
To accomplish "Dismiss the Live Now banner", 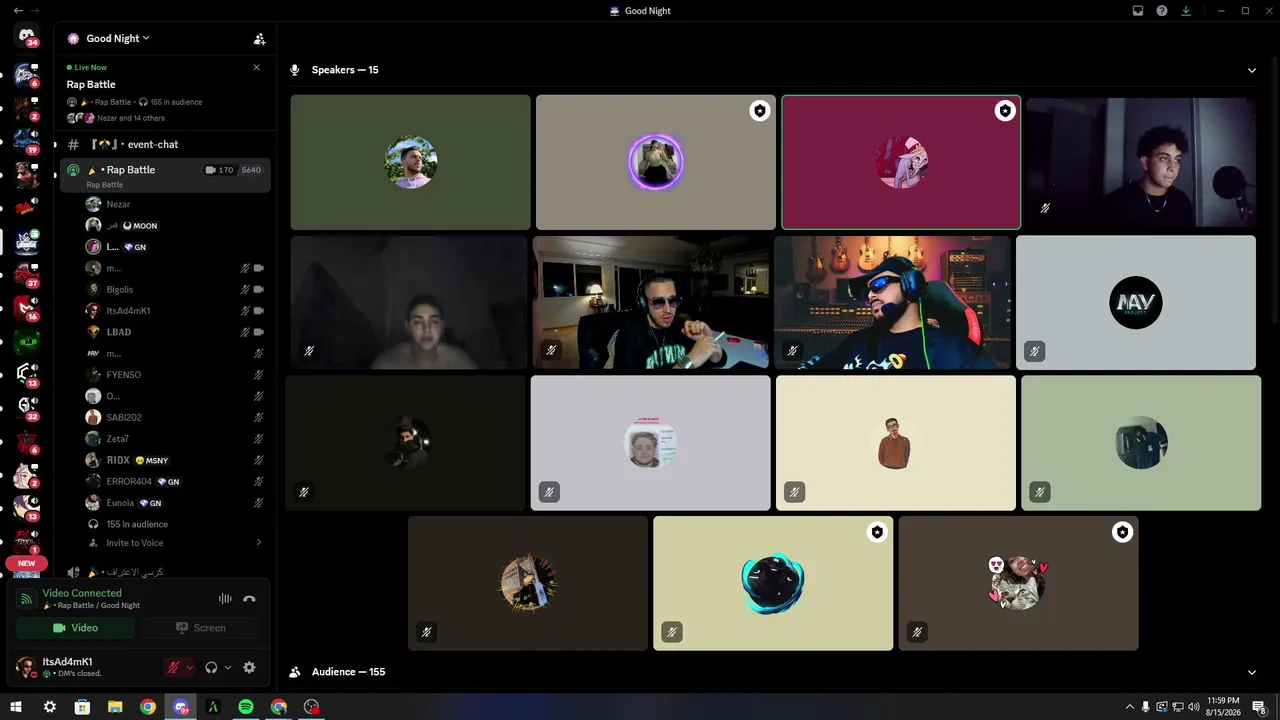I will click(x=256, y=67).
